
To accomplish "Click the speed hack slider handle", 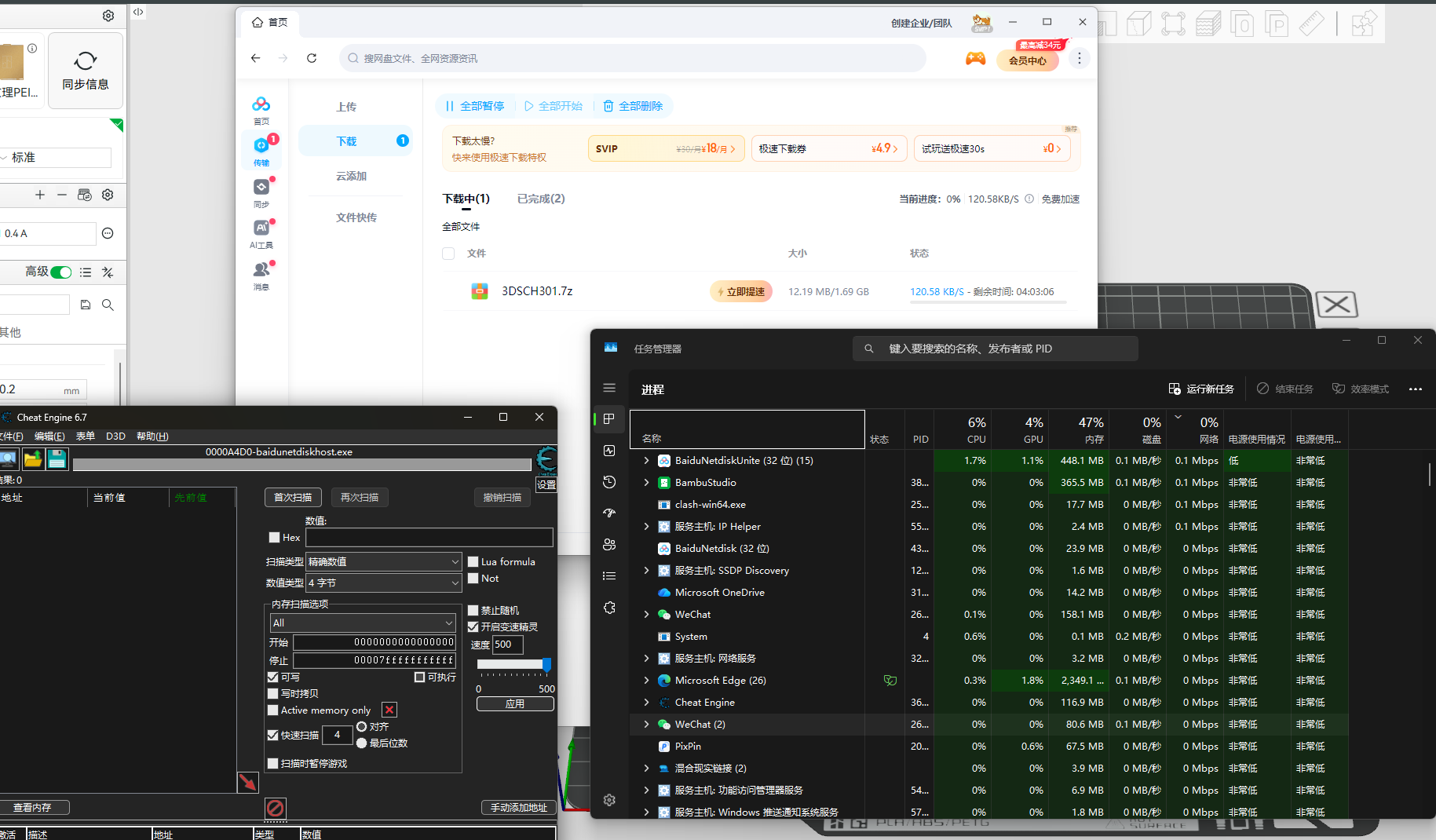I will [546, 665].
